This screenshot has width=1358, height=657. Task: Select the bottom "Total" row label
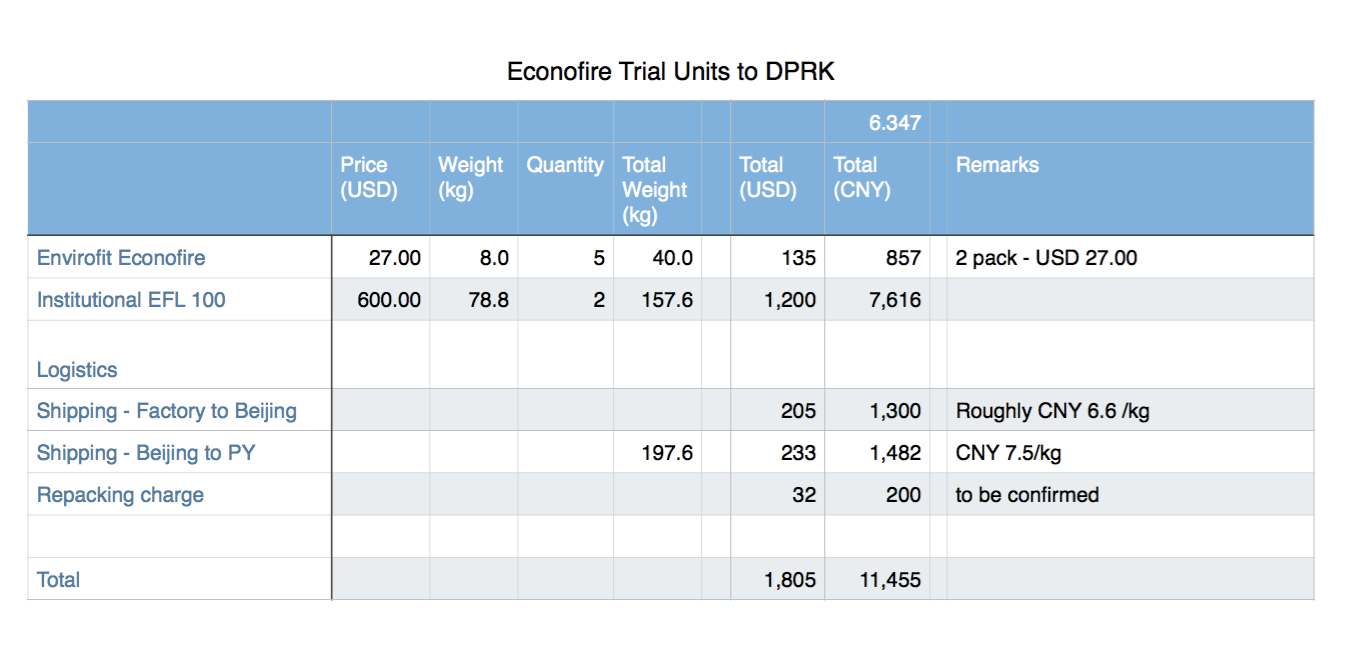pos(58,580)
